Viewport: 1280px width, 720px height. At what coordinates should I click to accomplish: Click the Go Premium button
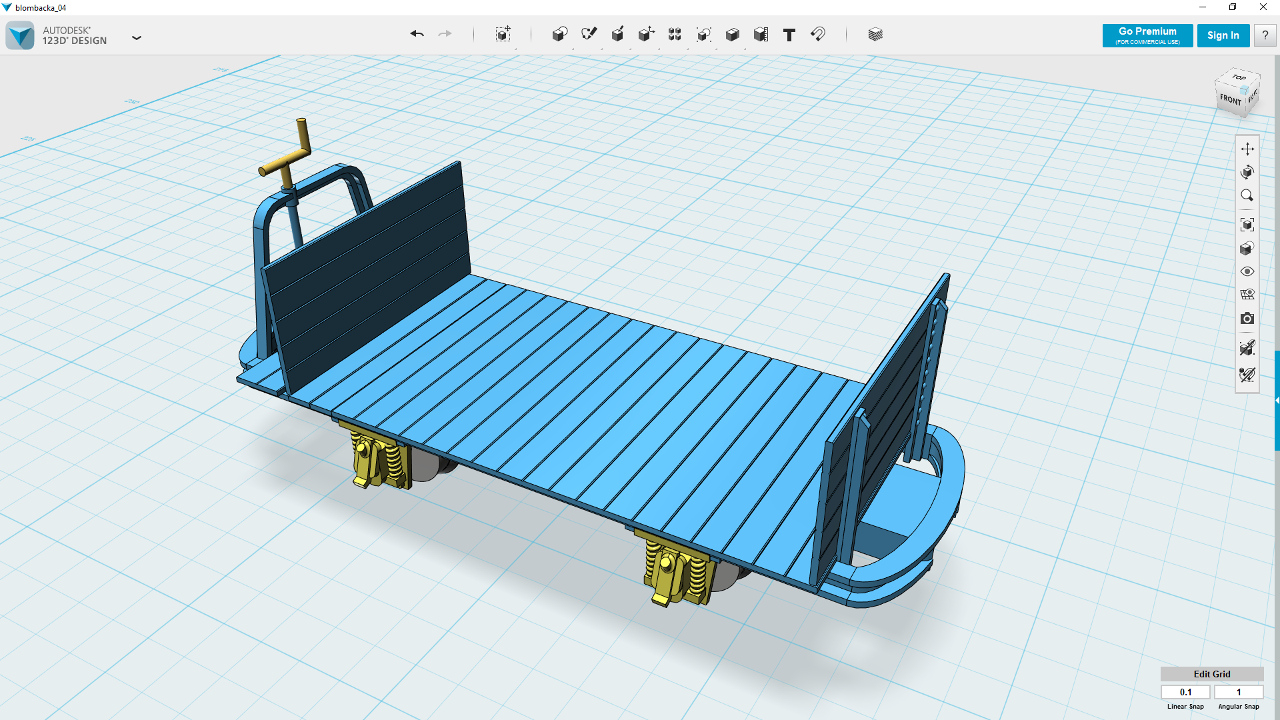point(1148,36)
